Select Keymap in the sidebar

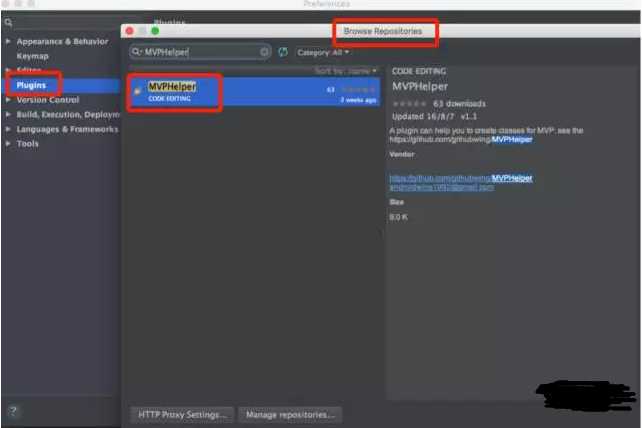coord(32,56)
